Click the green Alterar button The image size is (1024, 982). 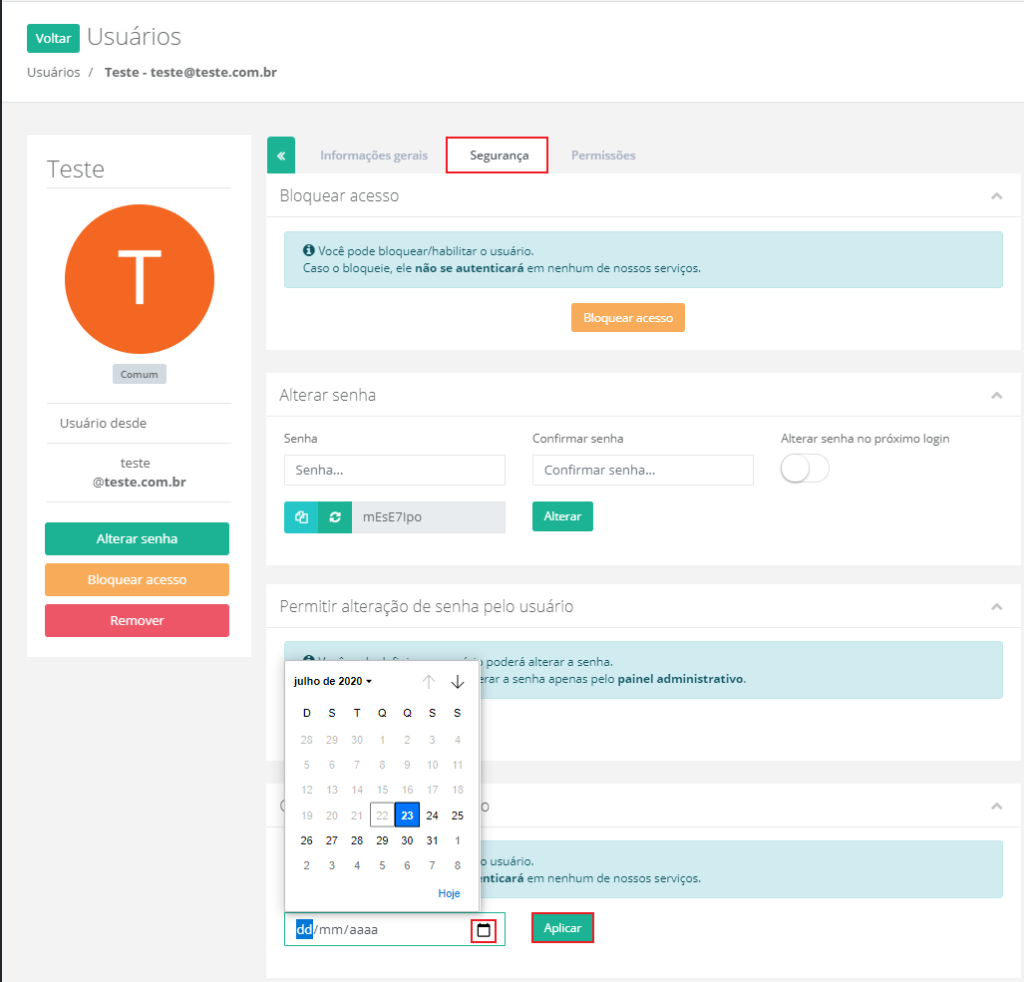tap(562, 516)
